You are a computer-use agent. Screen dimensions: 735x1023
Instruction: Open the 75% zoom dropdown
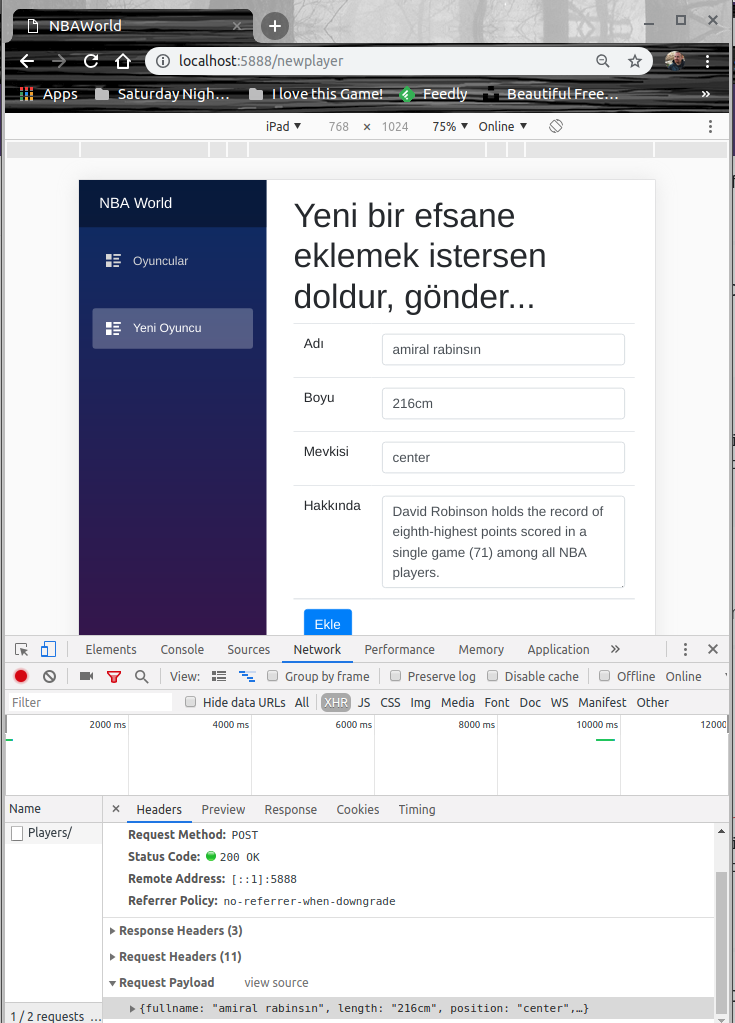(449, 126)
